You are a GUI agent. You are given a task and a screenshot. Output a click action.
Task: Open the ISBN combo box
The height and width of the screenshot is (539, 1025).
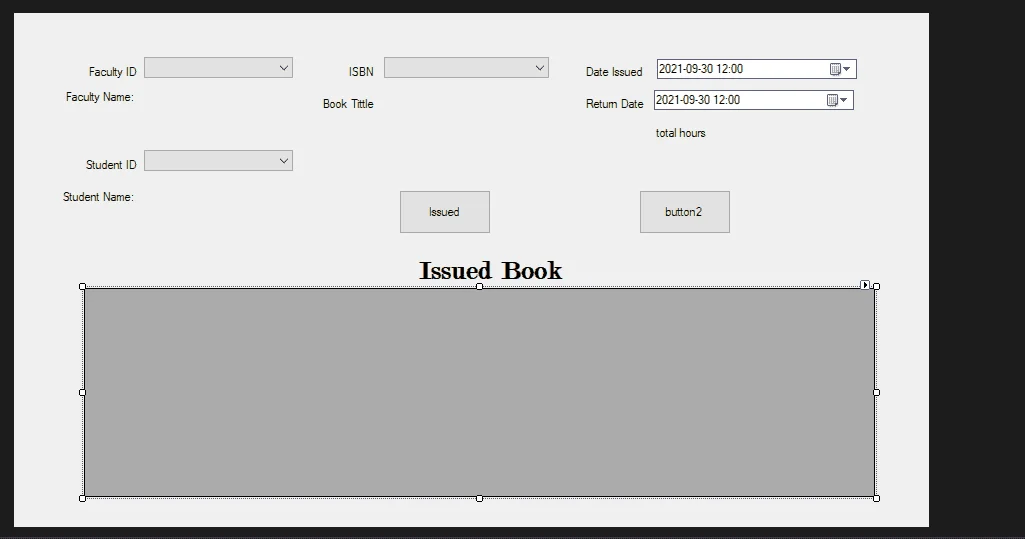tap(466, 68)
